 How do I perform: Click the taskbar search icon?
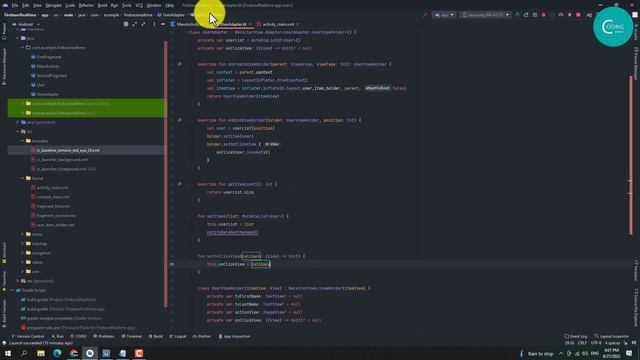(24, 353)
